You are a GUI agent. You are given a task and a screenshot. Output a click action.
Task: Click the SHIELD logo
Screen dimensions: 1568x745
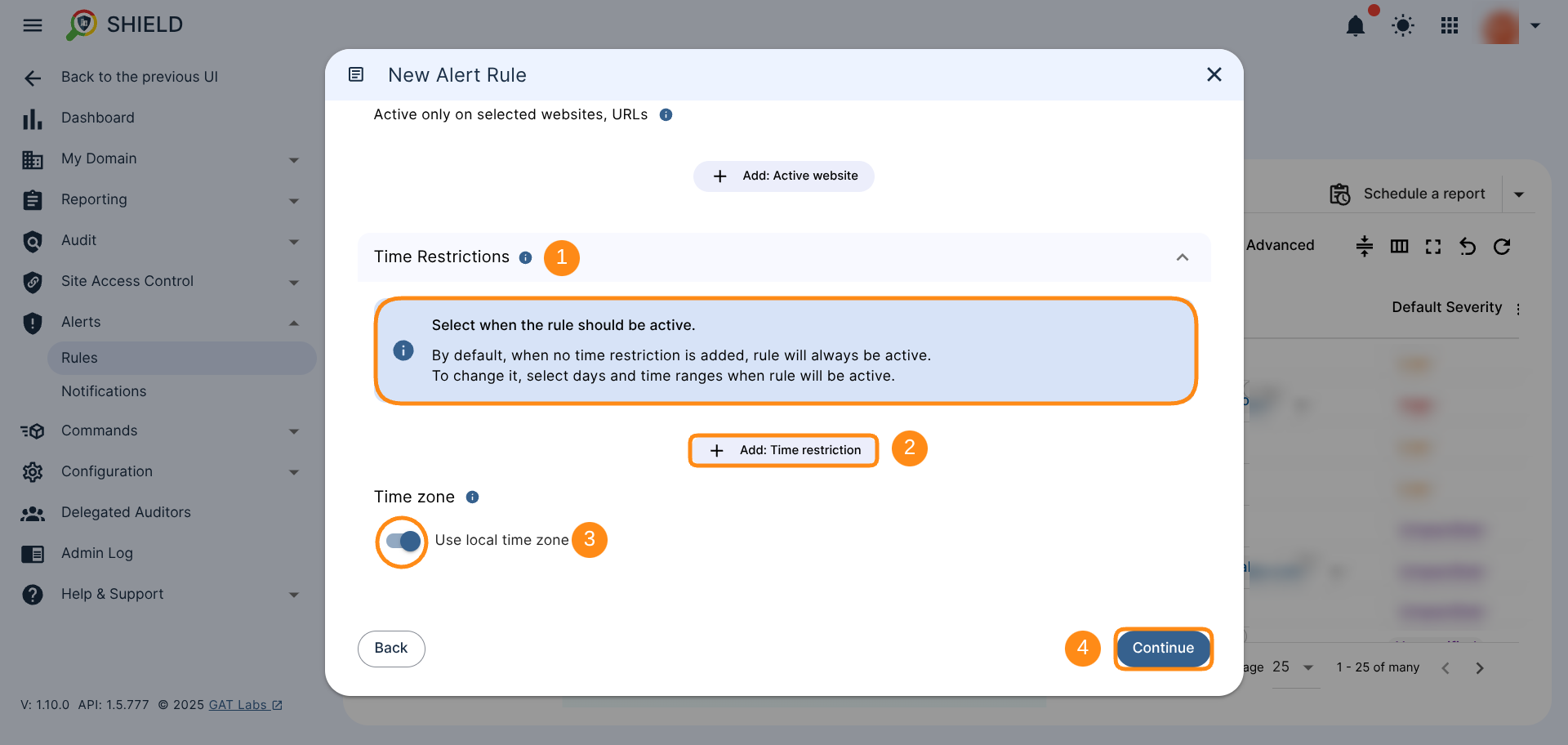[125, 25]
